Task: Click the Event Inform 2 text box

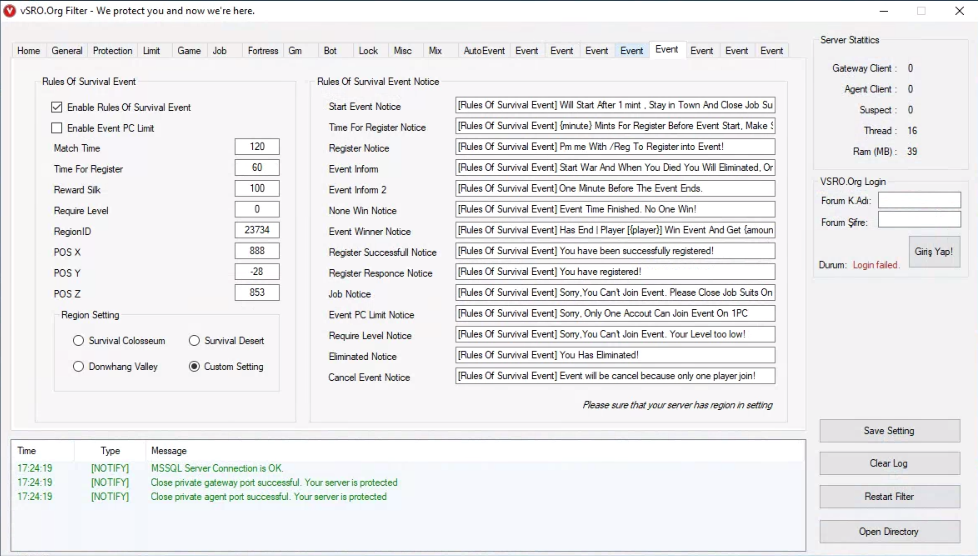Action: tap(615, 188)
